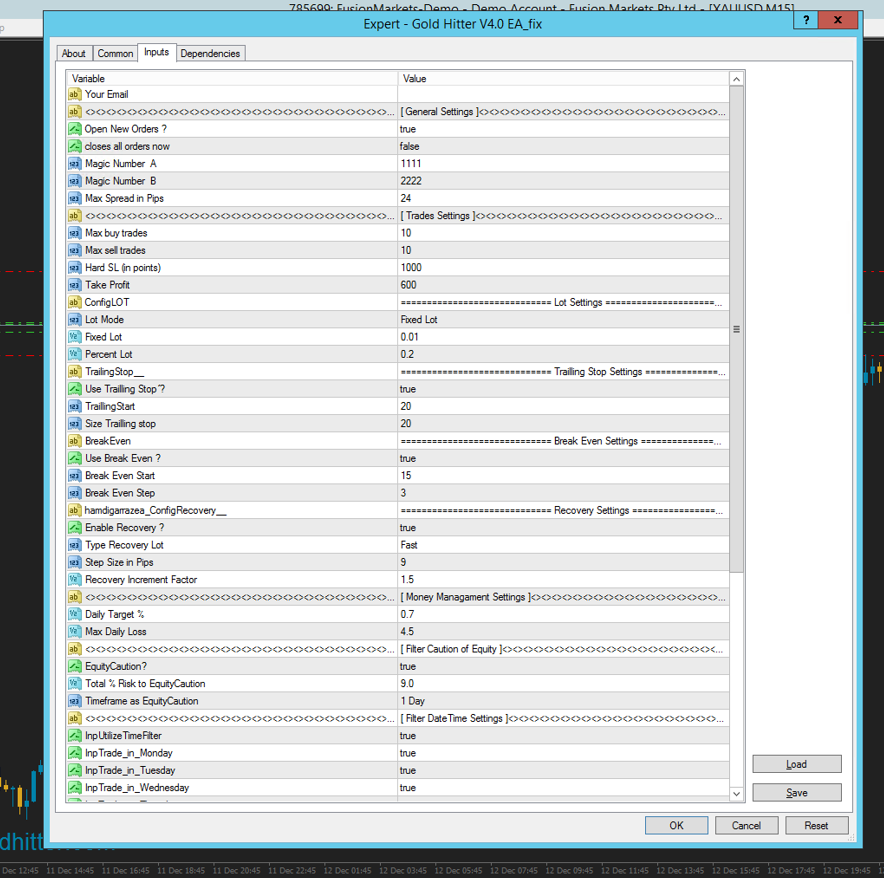Image resolution: width=884 pixels, height=878 pixels.
Task: Click the boolean icon for Open New Orders
Action: click(x=74, y=129)
